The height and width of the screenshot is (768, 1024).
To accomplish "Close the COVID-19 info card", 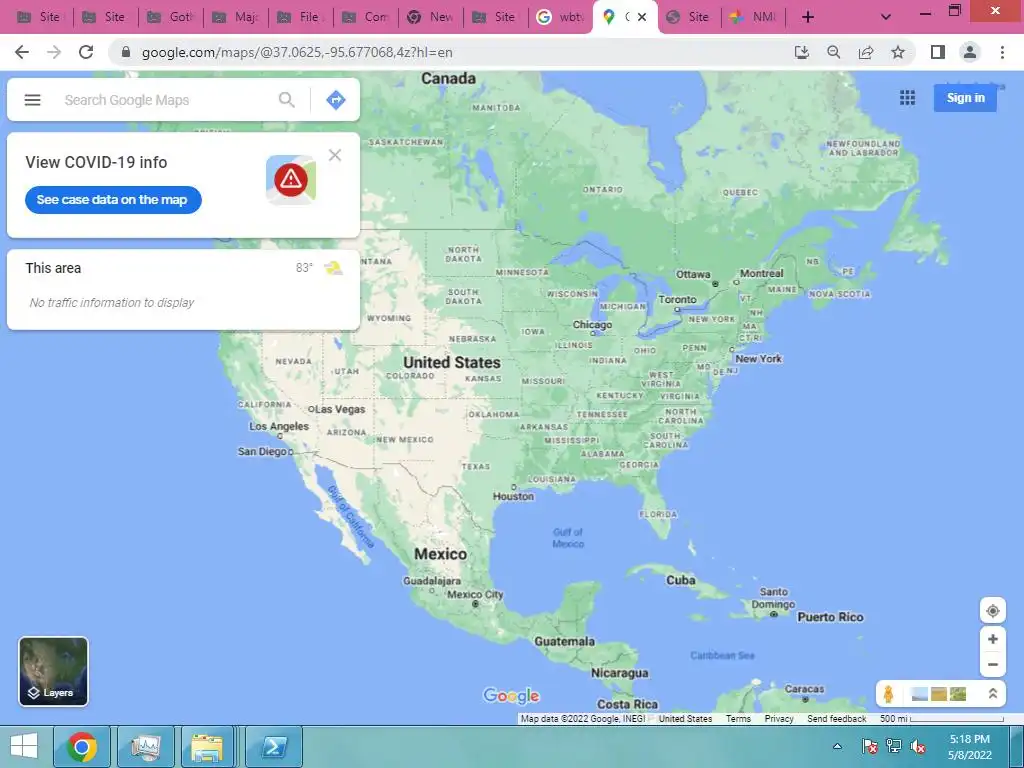I will click(x=335, y=155).
